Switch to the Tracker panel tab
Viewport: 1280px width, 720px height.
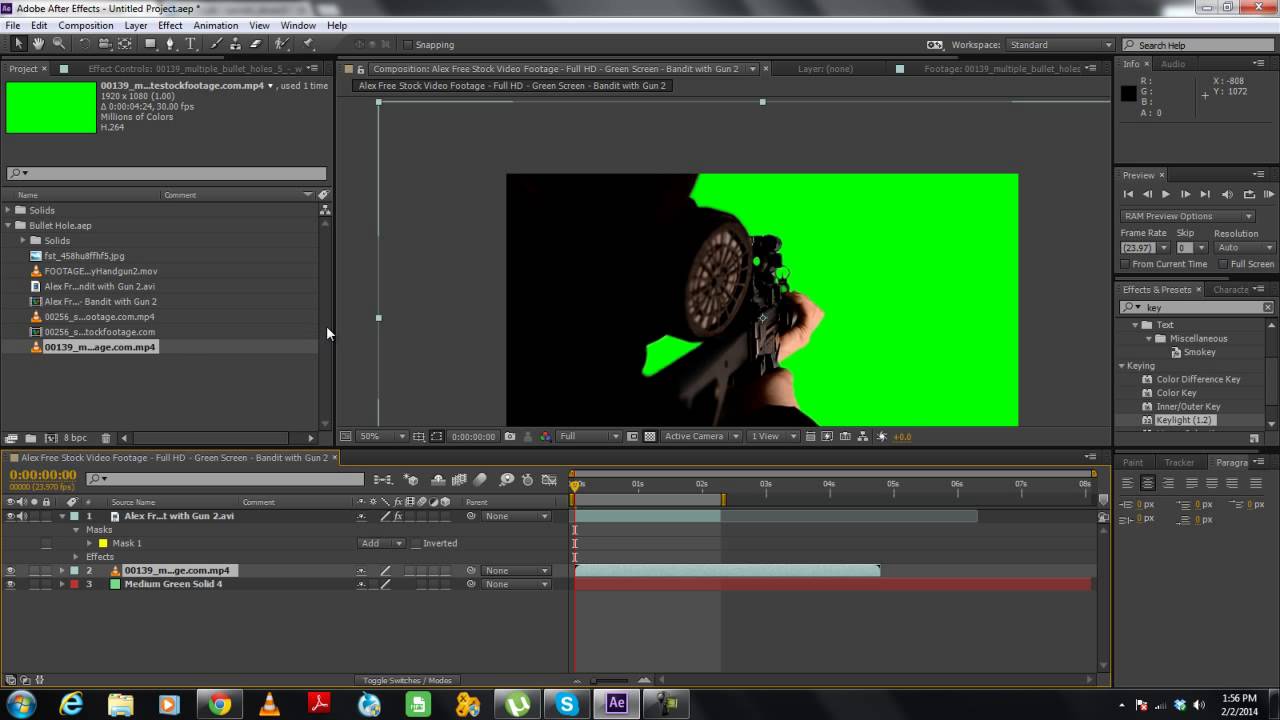coord(1179,462)
